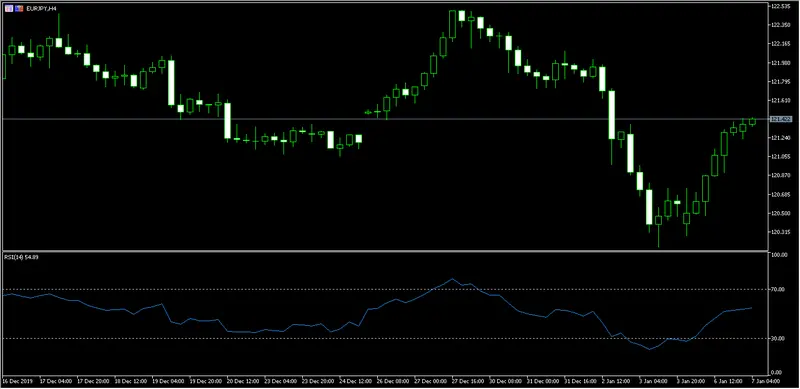Click the tall white candle at 2 Jan 12:00
Image resolution: width=800 pixels, height=389 pixels.
tap(611, 115)
